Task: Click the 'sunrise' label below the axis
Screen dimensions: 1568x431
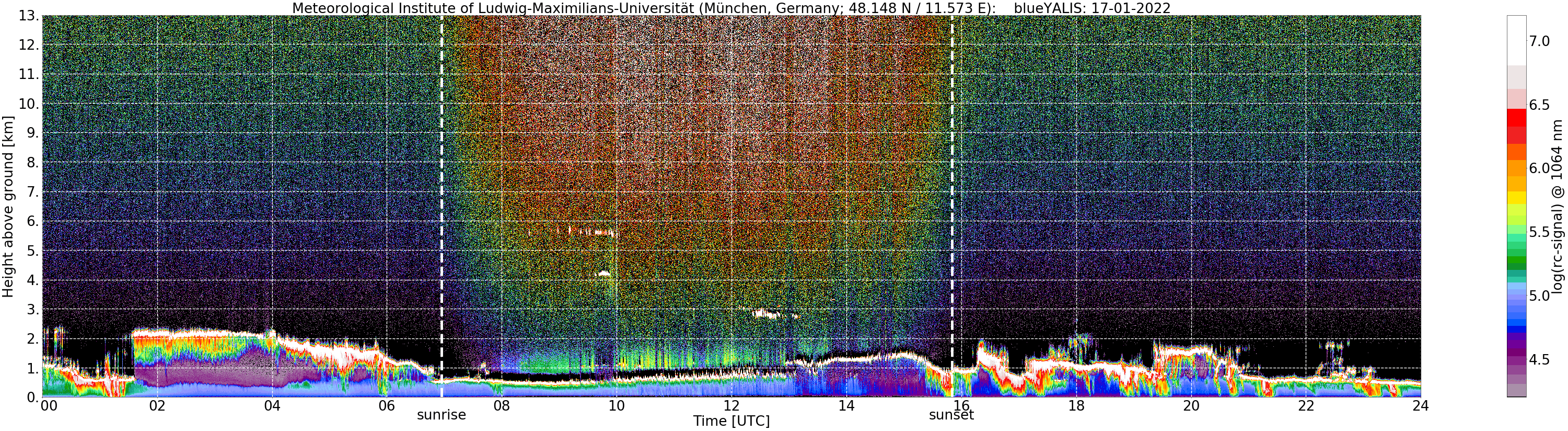Action: [x=442, y=415]
